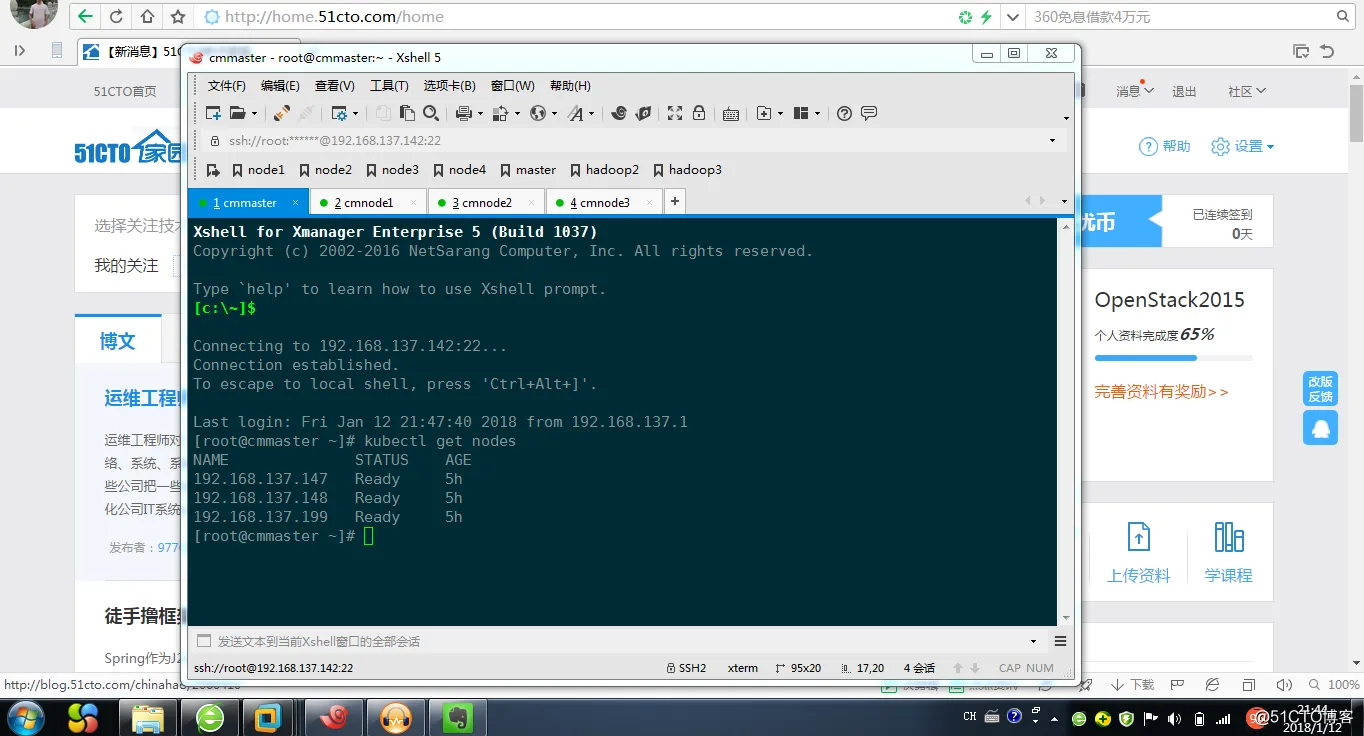
Task: Open the virtual keyboard icon
Action: click(731, 114)
